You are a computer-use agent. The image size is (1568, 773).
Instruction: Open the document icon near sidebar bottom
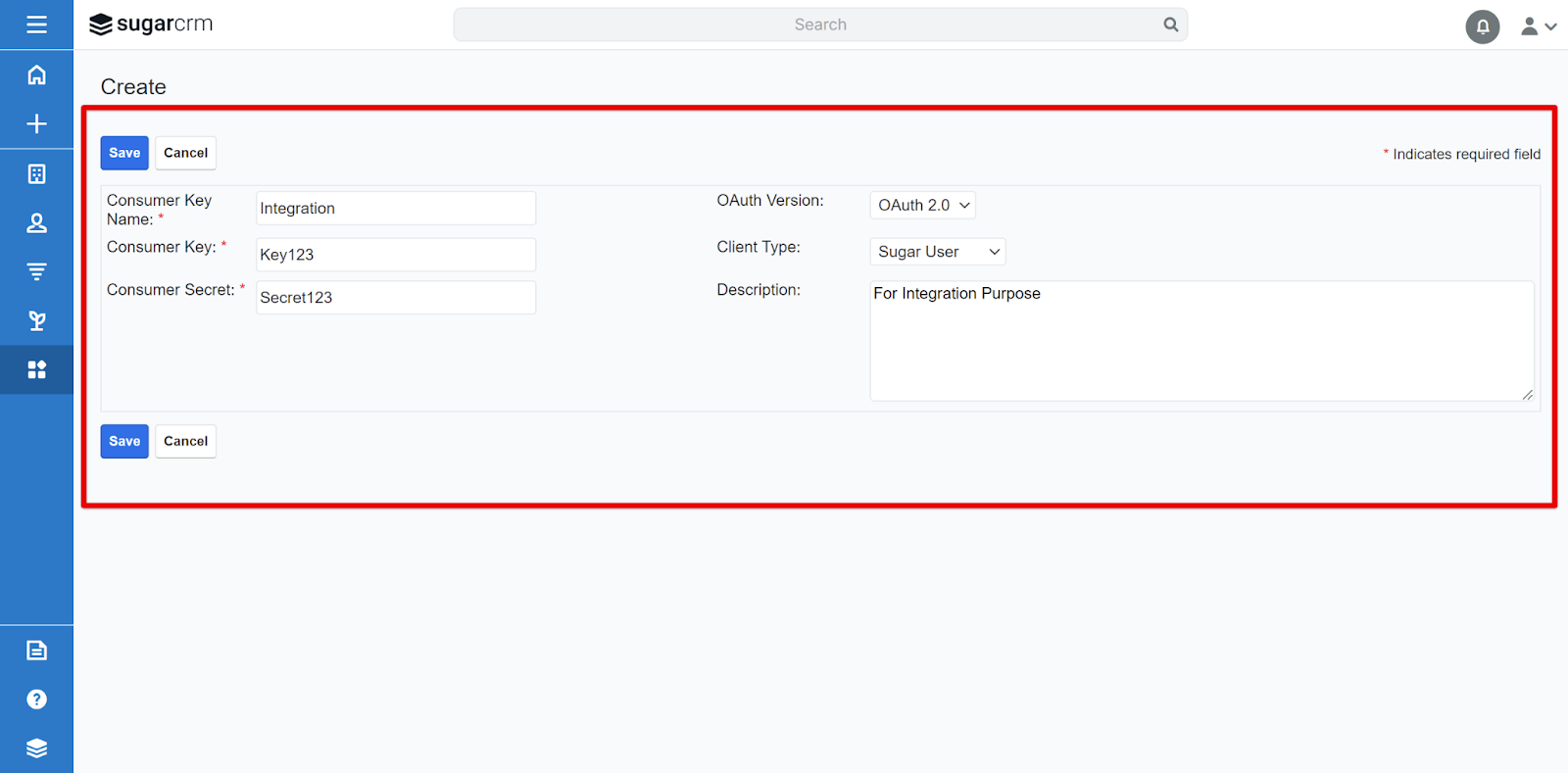[36, 650]
